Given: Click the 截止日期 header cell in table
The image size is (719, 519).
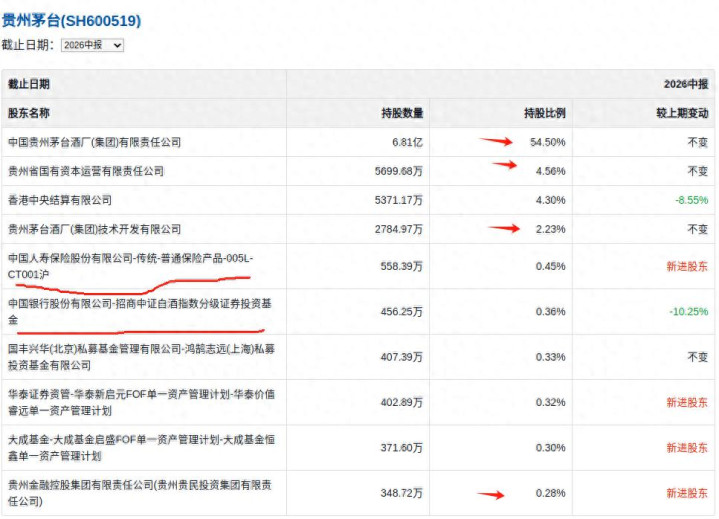Looking at the screenshot, I should click(x=28, y=84).
